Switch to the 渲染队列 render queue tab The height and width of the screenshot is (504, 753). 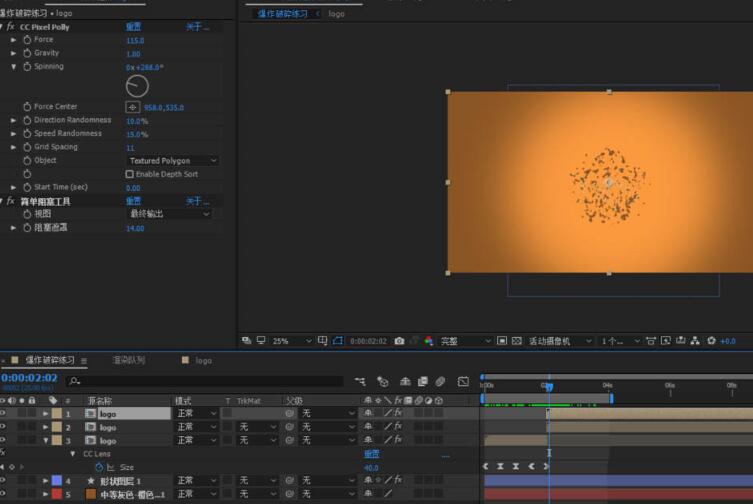129,360
